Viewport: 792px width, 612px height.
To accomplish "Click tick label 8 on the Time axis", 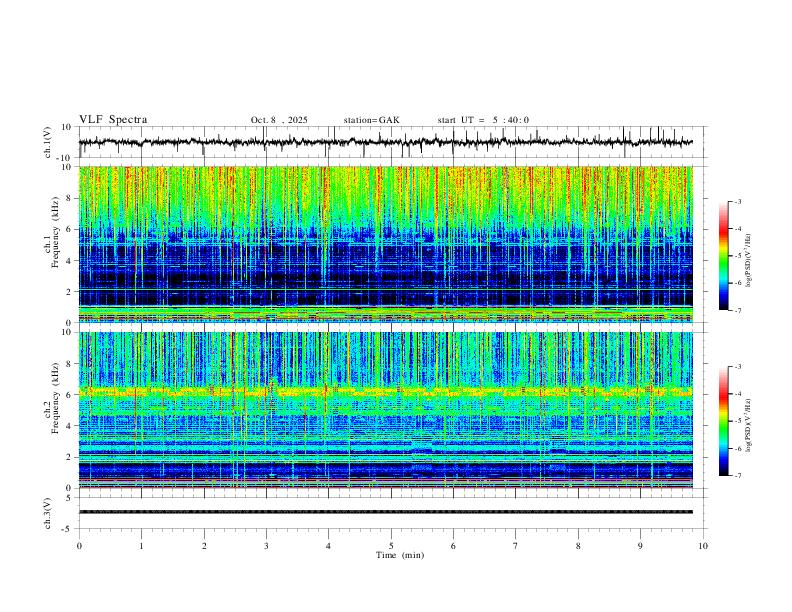I will pyautogui.click(x=578, y=546).
